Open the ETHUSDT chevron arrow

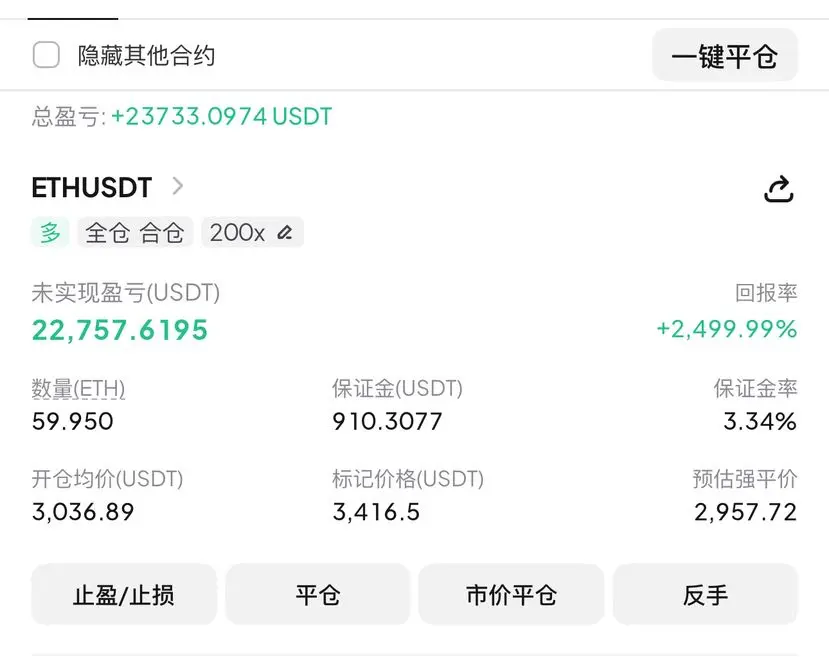pyautogui.click(x=178, y=186)
